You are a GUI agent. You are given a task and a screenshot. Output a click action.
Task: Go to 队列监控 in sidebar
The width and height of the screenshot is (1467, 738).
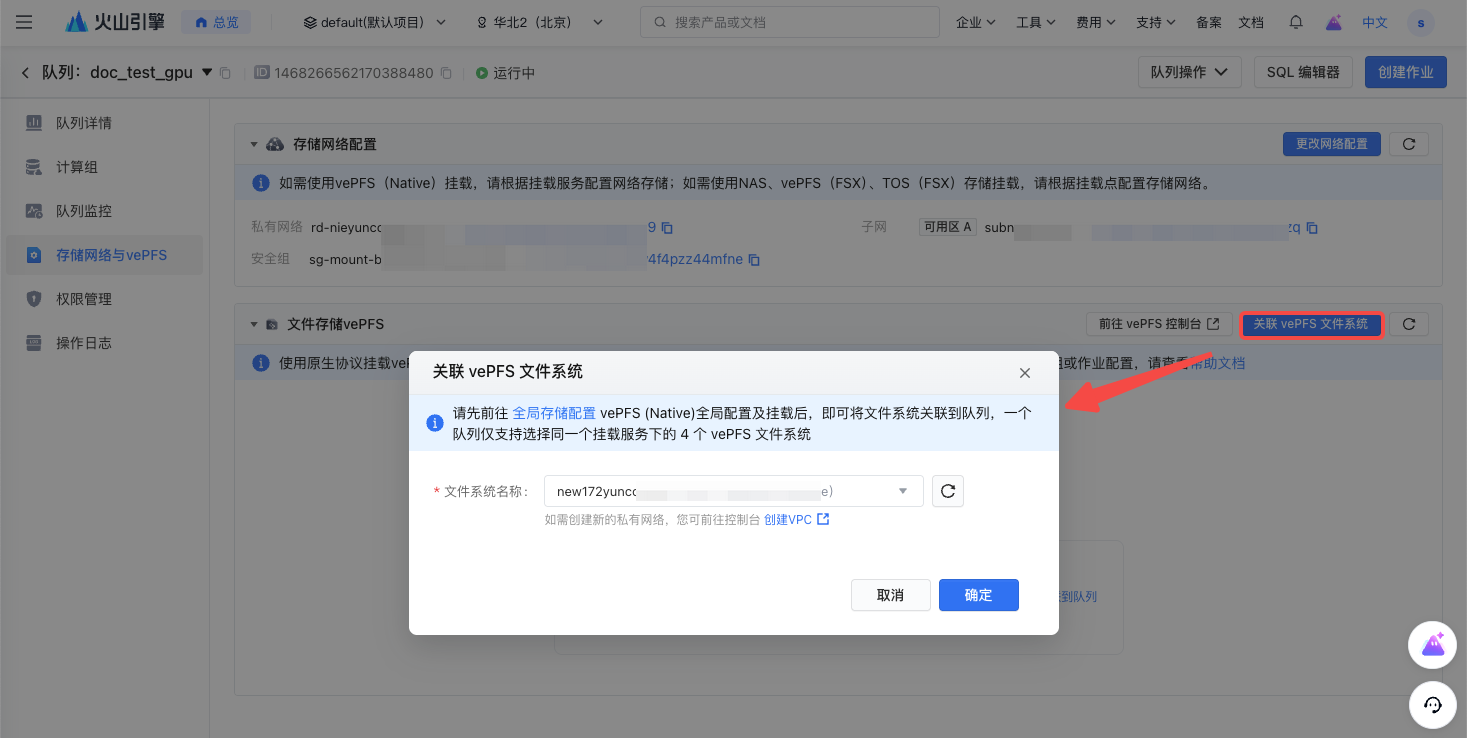tap(104, 211)
